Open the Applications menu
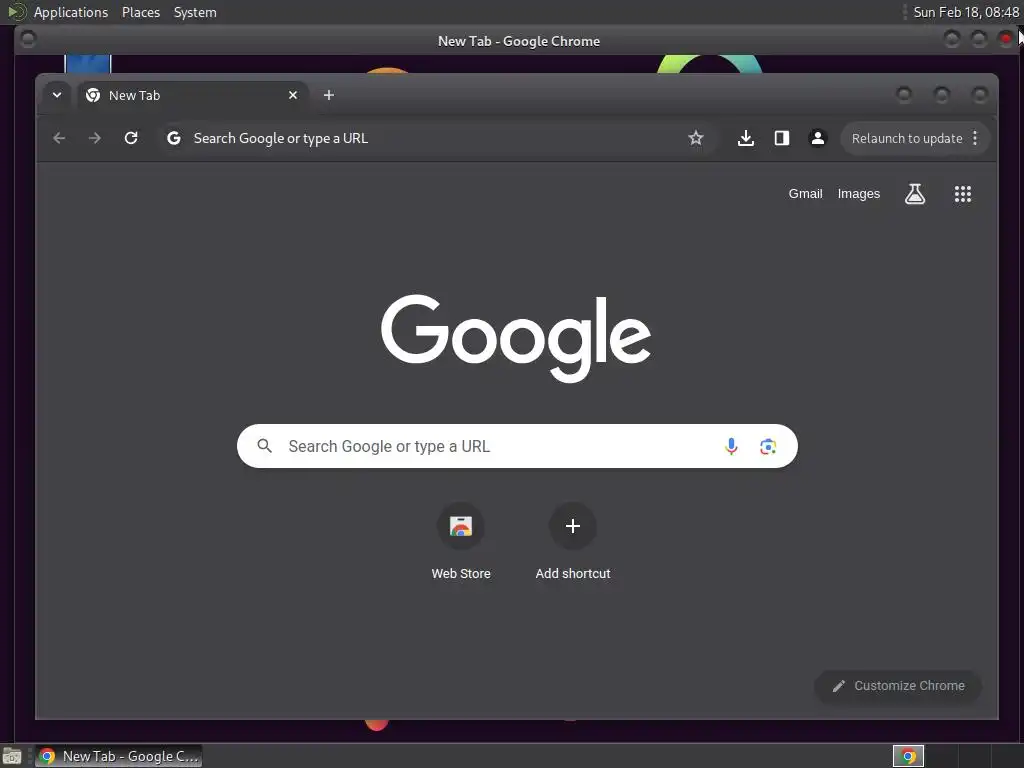1024x768 pixels. tap(71, 12)
